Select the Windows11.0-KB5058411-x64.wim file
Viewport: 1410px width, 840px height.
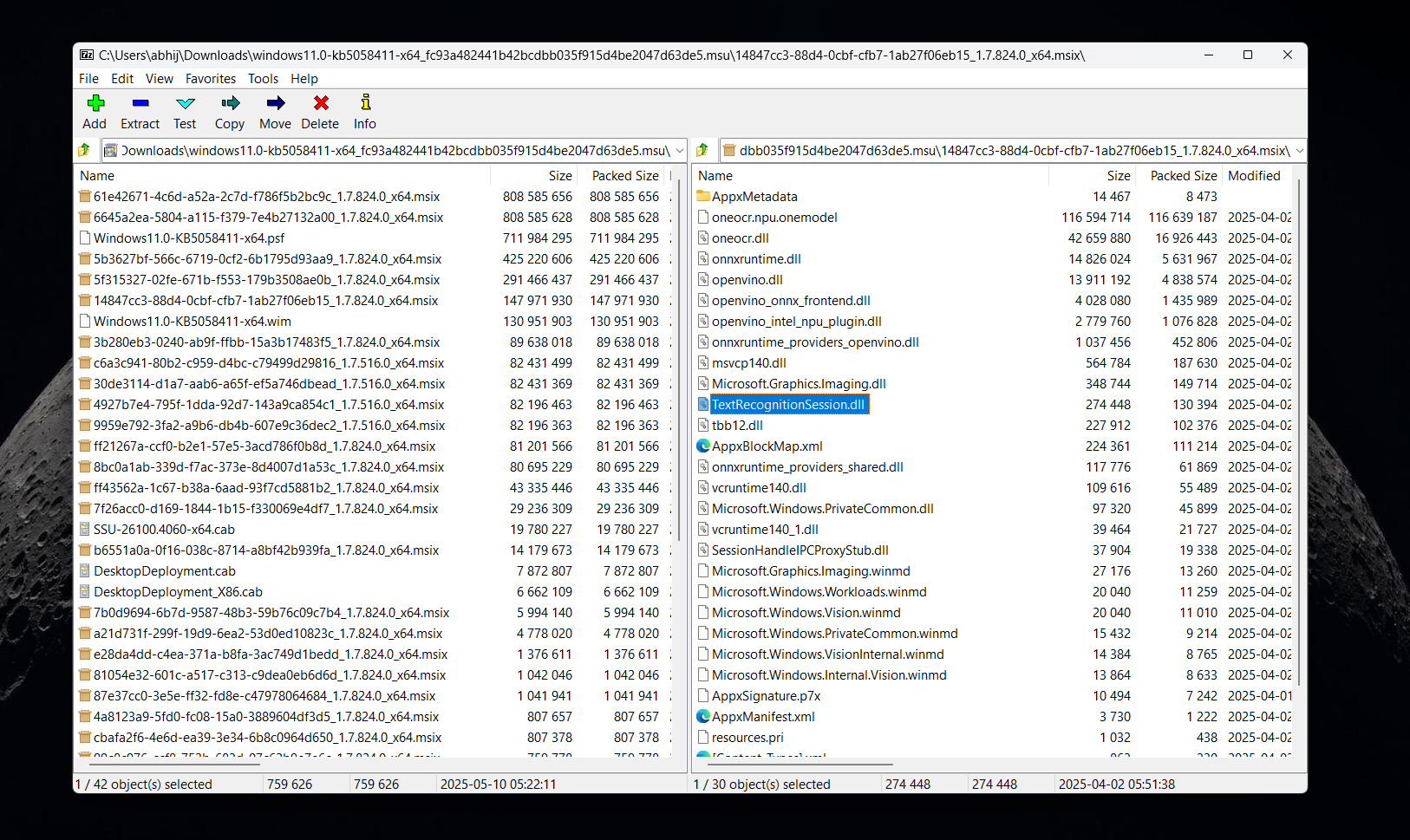coord(193,321)
